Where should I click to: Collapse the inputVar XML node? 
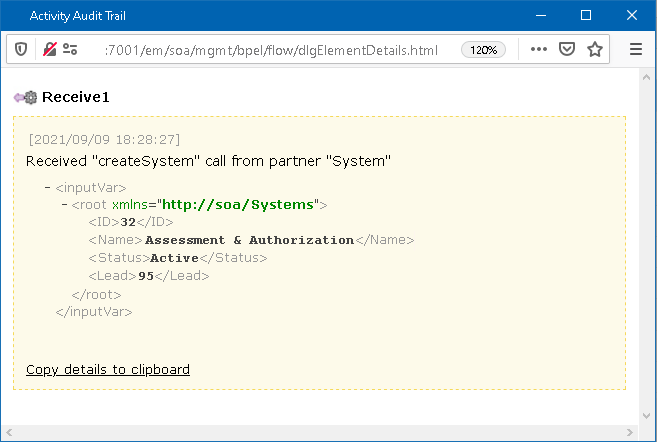48,187
